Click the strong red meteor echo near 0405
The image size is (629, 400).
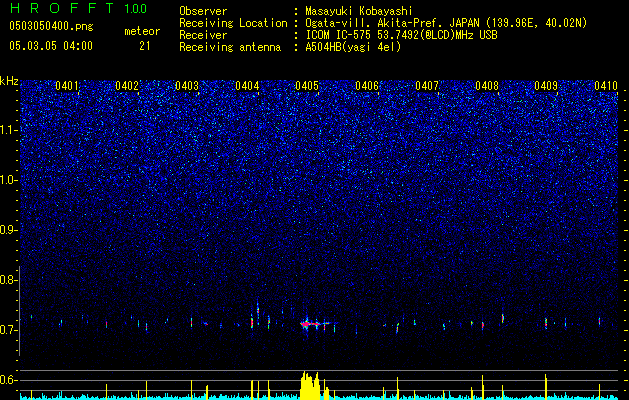click(x=310, y=323)
